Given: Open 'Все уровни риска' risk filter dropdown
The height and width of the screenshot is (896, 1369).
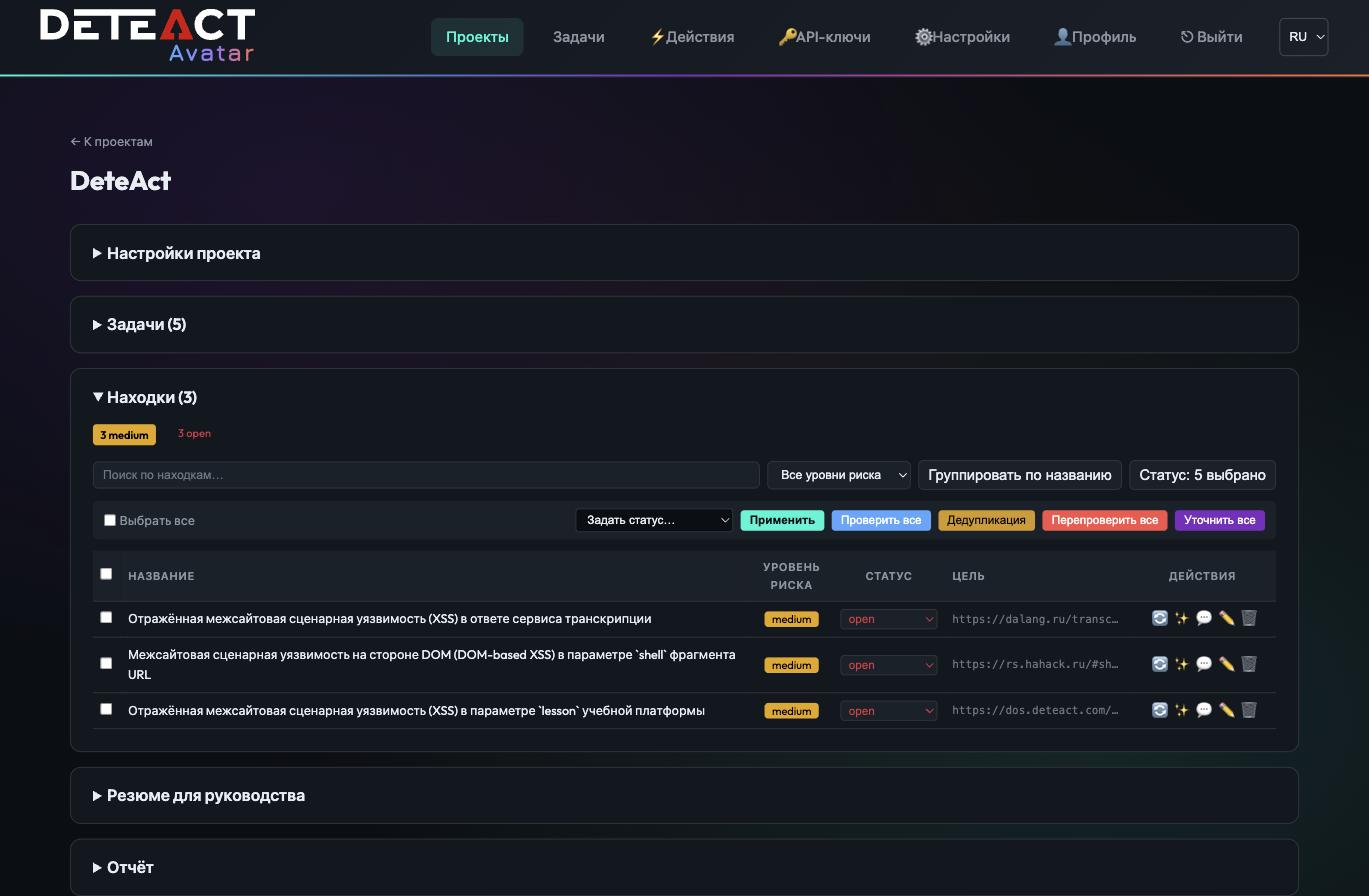Looking at the screenshot, I should [839, 475].
